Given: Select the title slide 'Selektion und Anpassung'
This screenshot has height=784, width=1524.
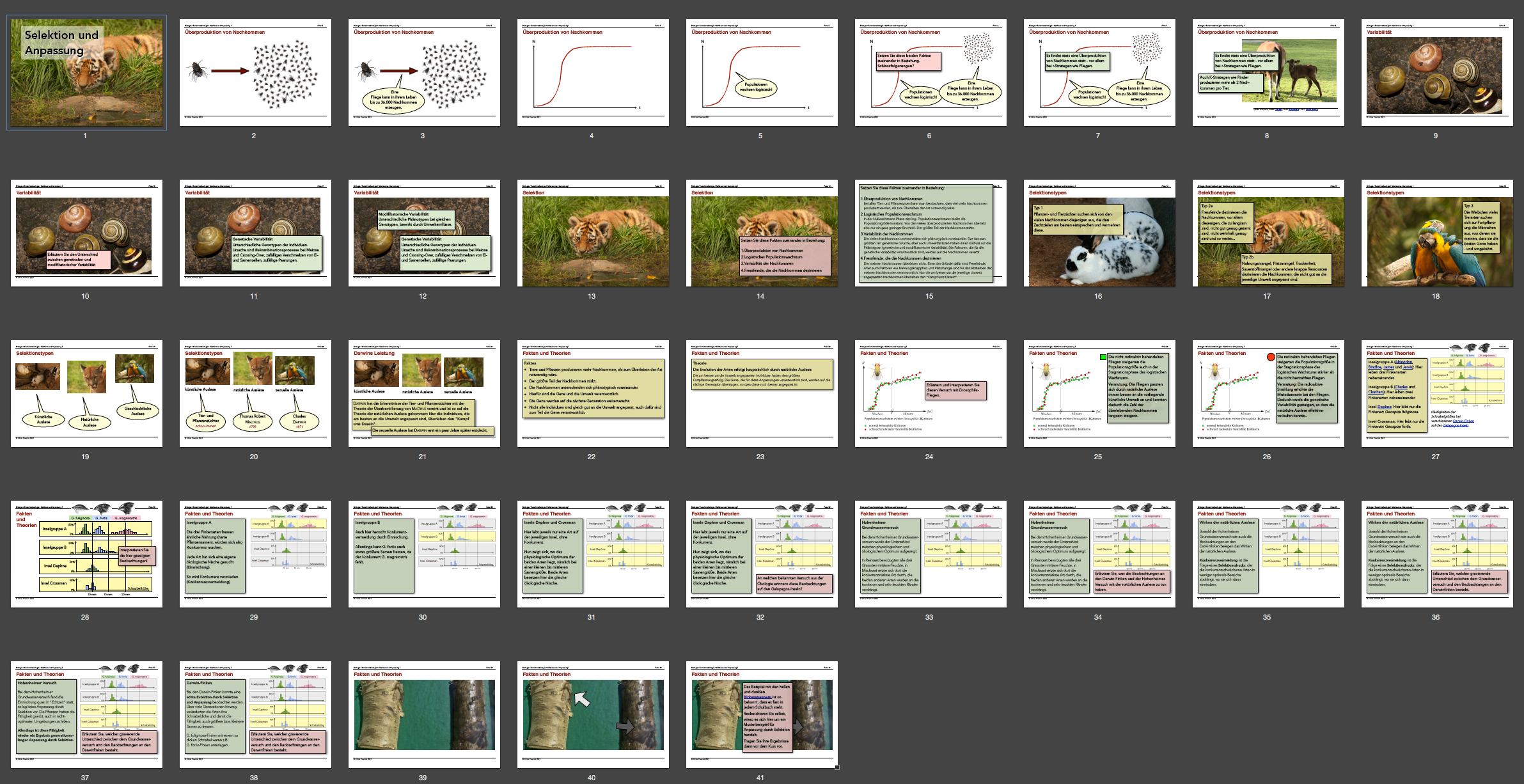Looking at the screenshot, I should (86, 72).
